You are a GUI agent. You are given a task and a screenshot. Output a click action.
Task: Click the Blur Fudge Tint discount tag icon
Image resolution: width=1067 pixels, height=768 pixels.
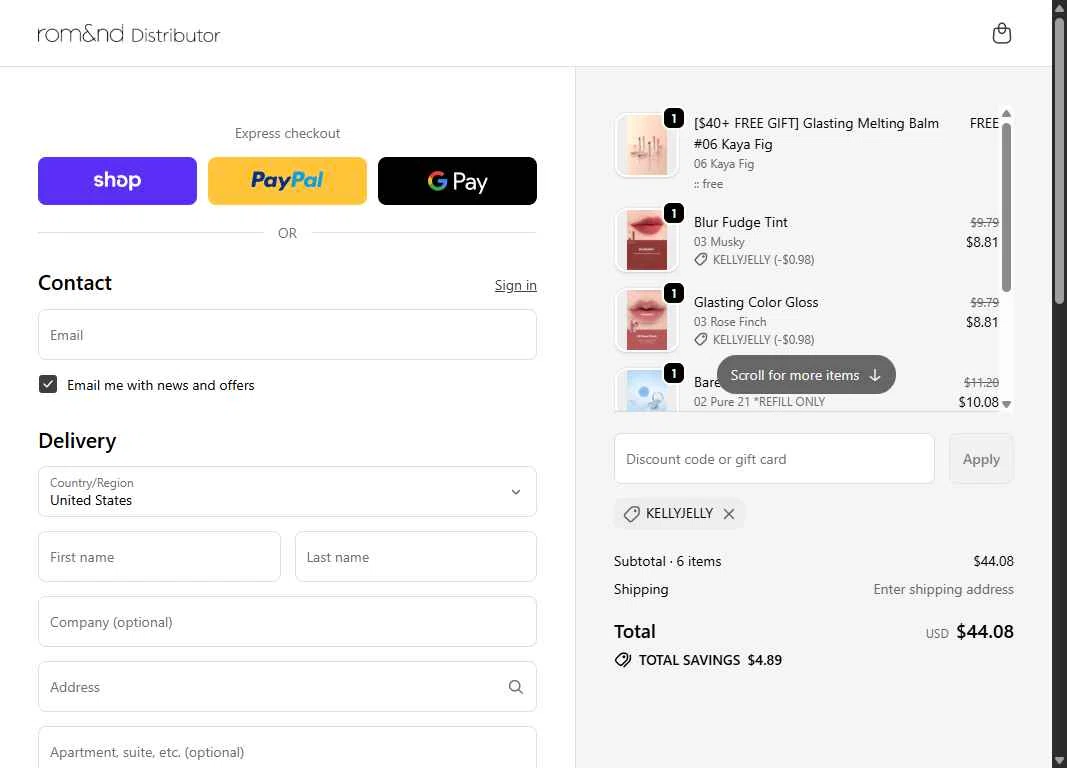(701, 259)
